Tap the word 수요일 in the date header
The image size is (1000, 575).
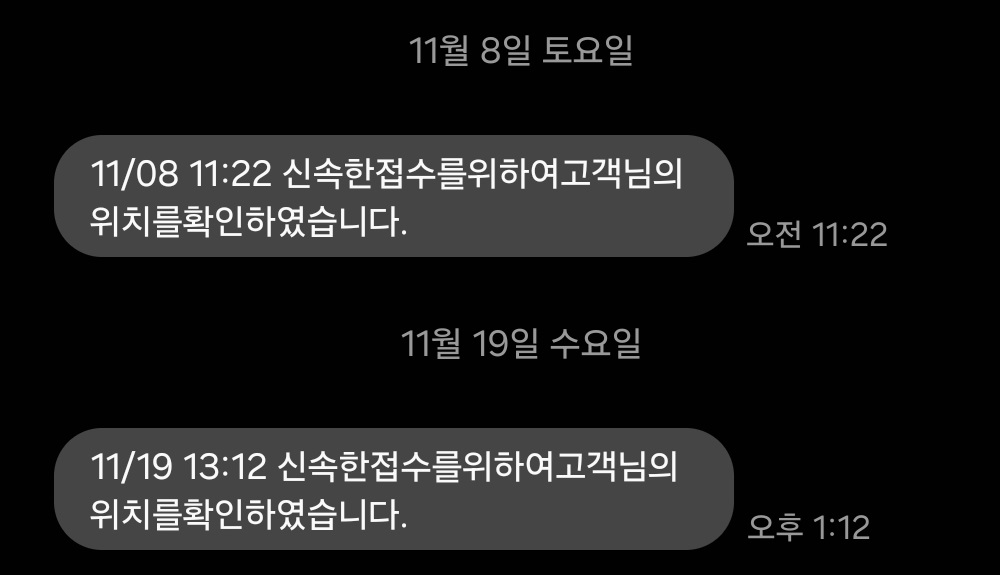point(595,344)
